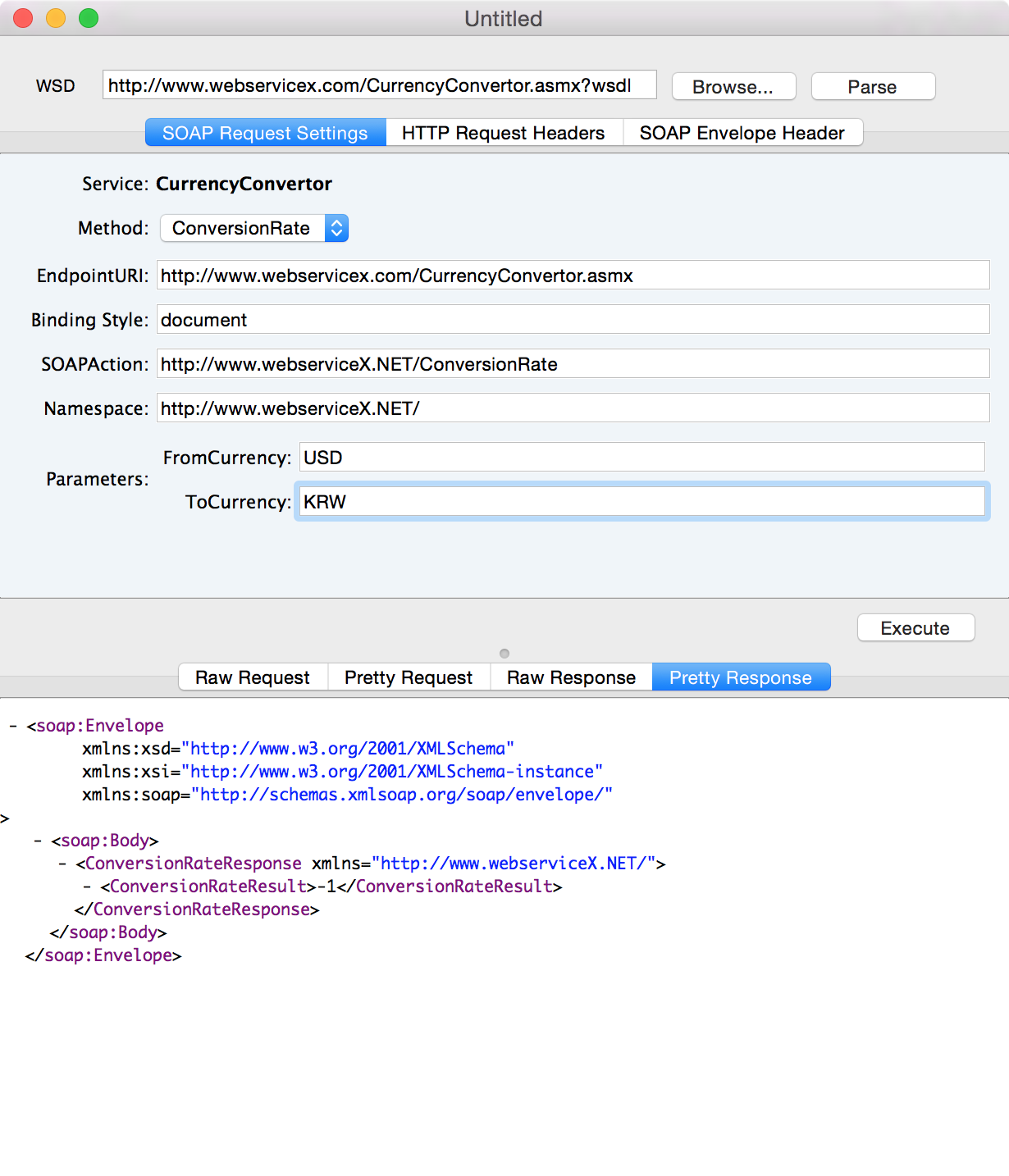The height and width of the screenshot is (1176, 1009).
Task: Collapse the ConversionRateResult XML node
Action: tap(87, 887)
